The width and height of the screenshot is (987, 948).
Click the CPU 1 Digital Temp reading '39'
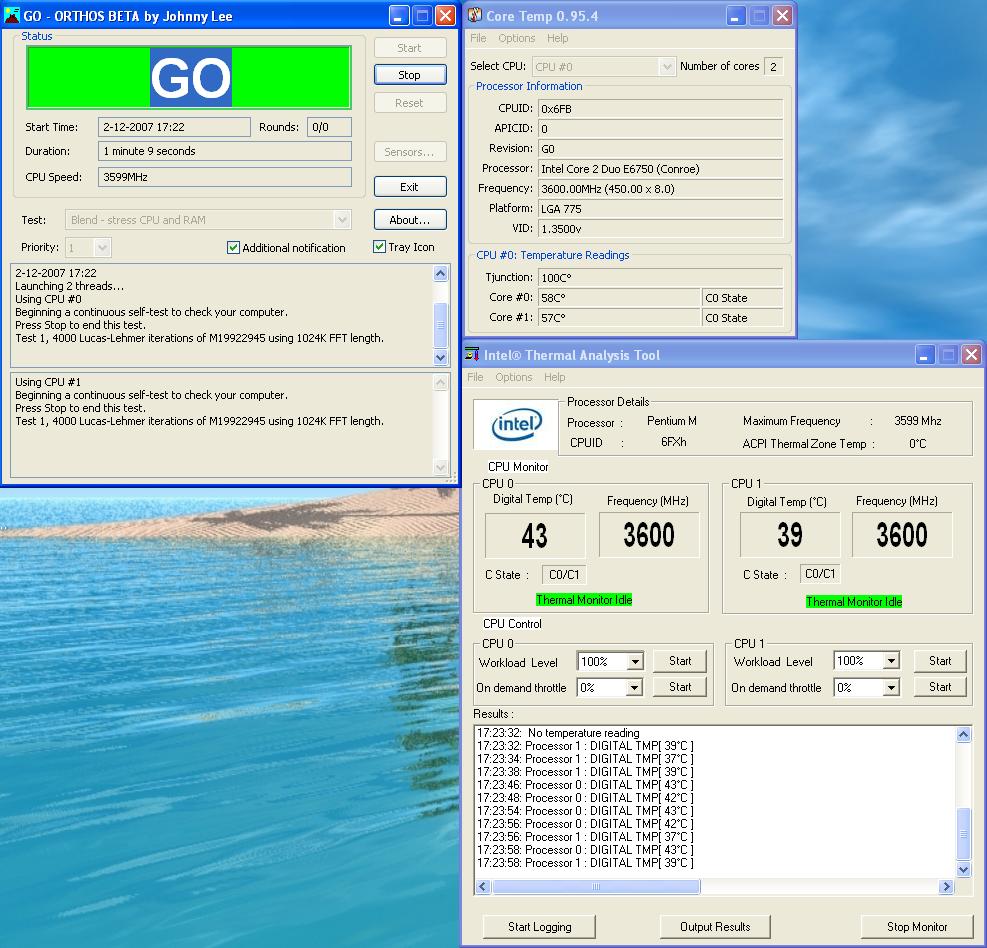[x=790, y=535]
